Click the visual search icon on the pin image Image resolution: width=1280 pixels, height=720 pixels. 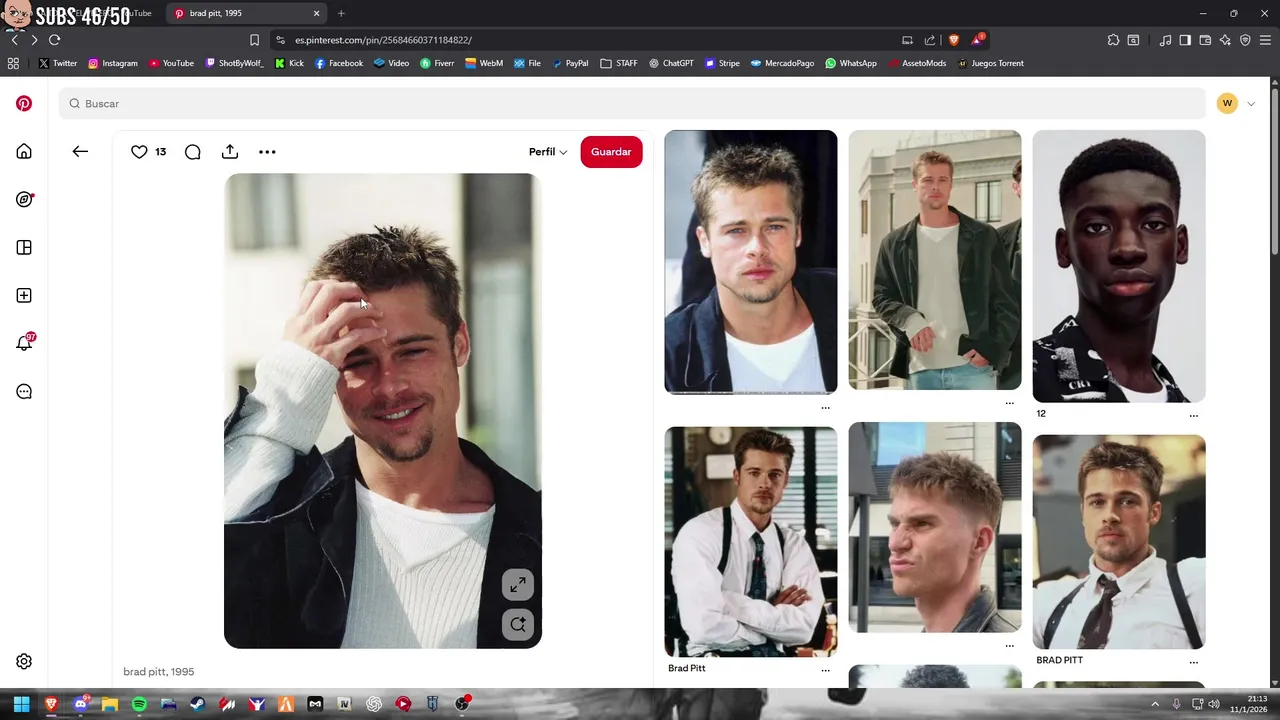click(x=518, y=625)
